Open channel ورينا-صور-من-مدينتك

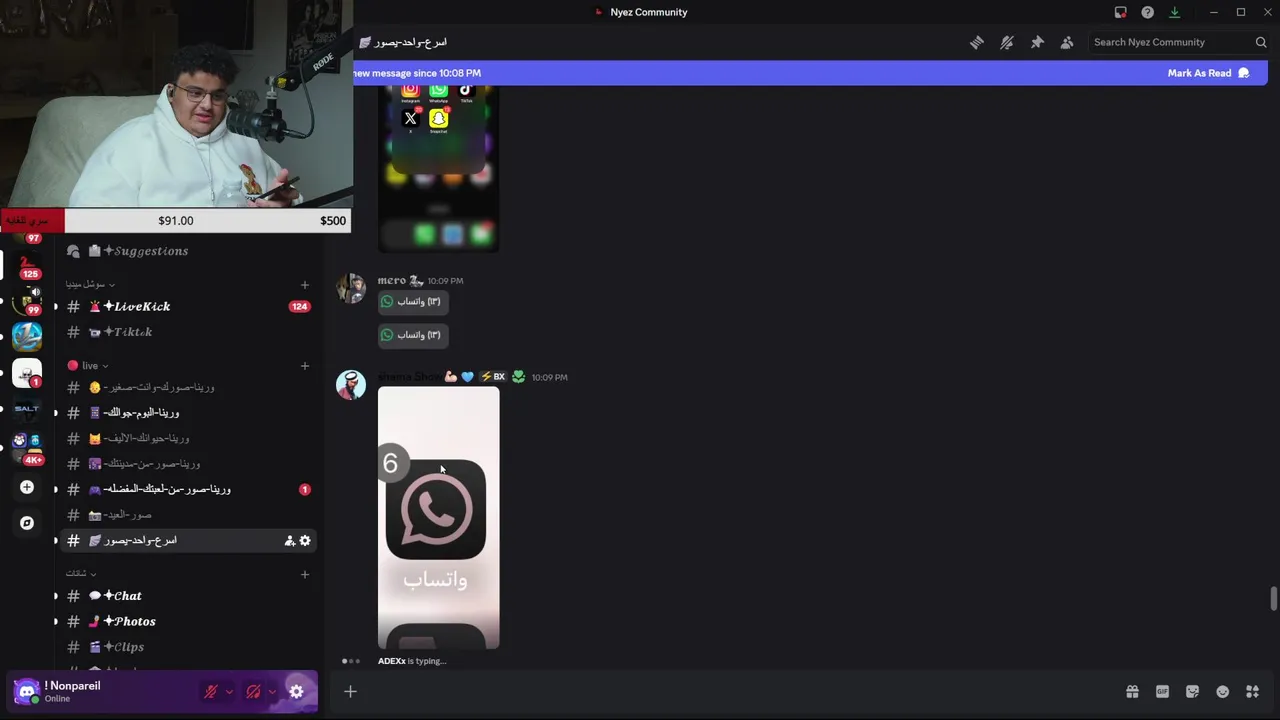point(188,463)
